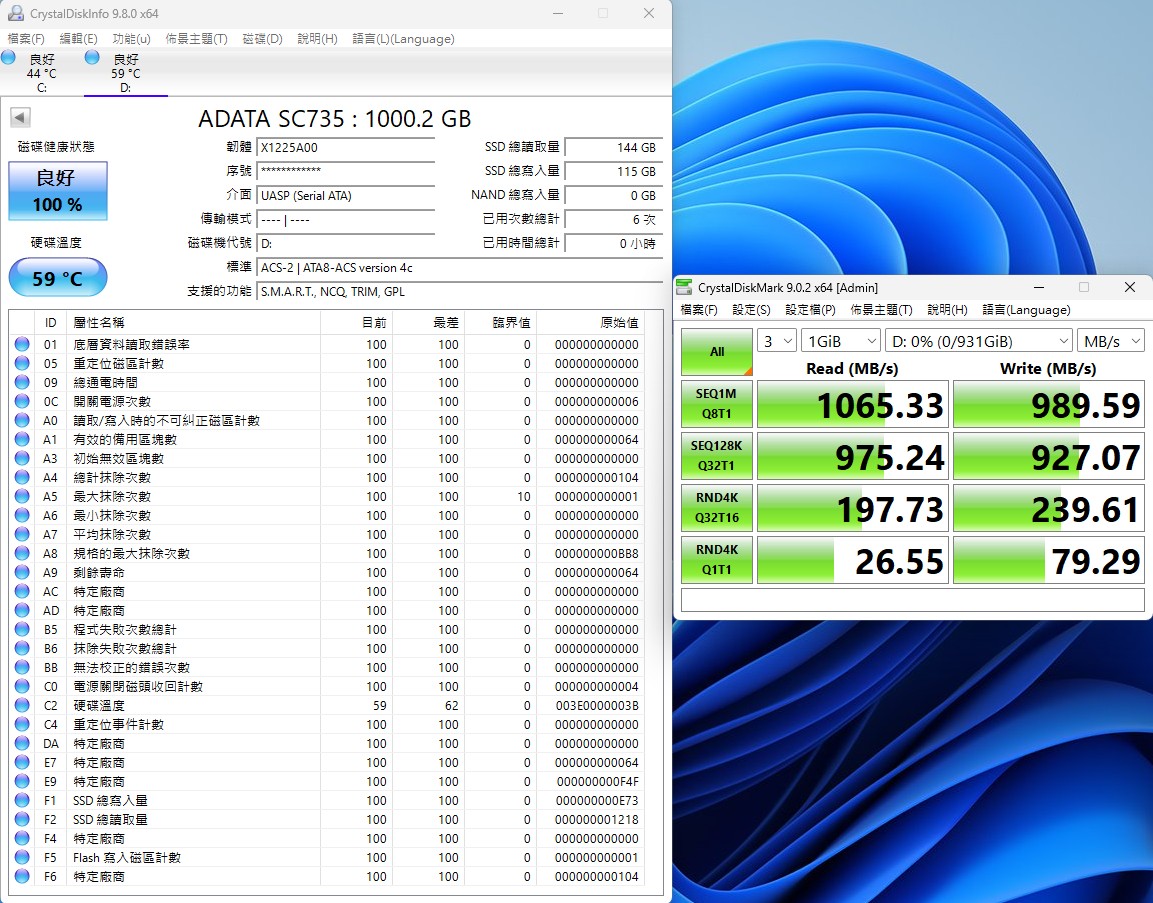Select the C: disk tab at 44 °C
Viewport: 1153px width, 903px height.
tap(42, 73)
